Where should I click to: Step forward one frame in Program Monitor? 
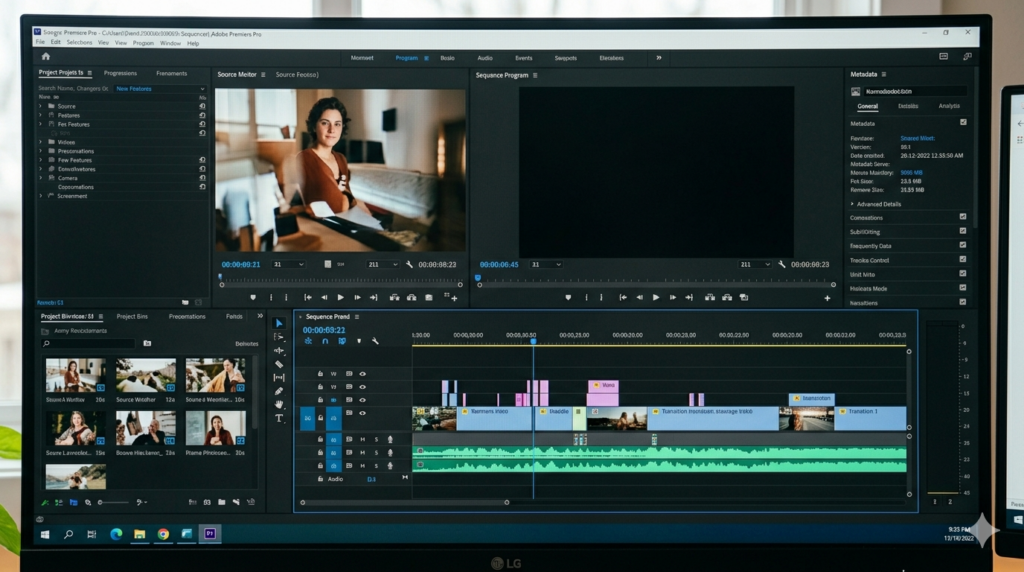(x=673, y=297)
